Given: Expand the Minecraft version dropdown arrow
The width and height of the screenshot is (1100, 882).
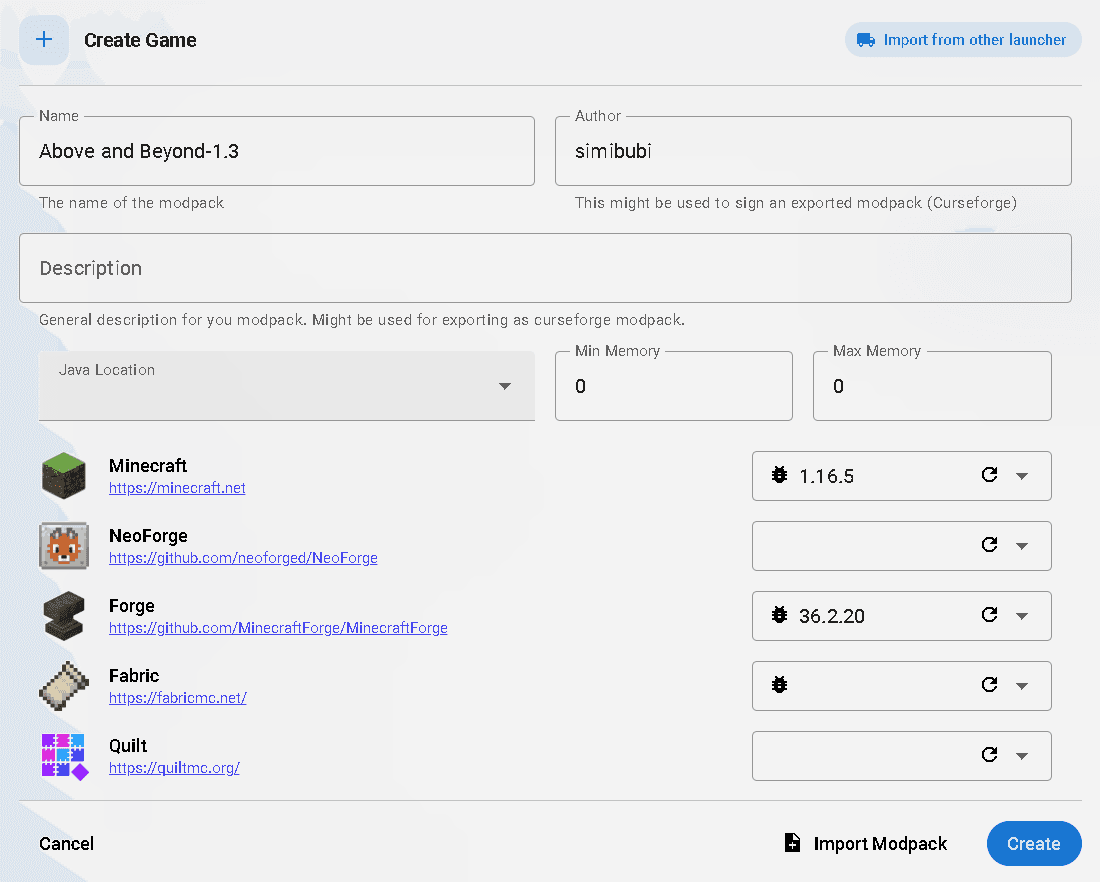Looking at the screenshot, I should [x=1022, y=476].
